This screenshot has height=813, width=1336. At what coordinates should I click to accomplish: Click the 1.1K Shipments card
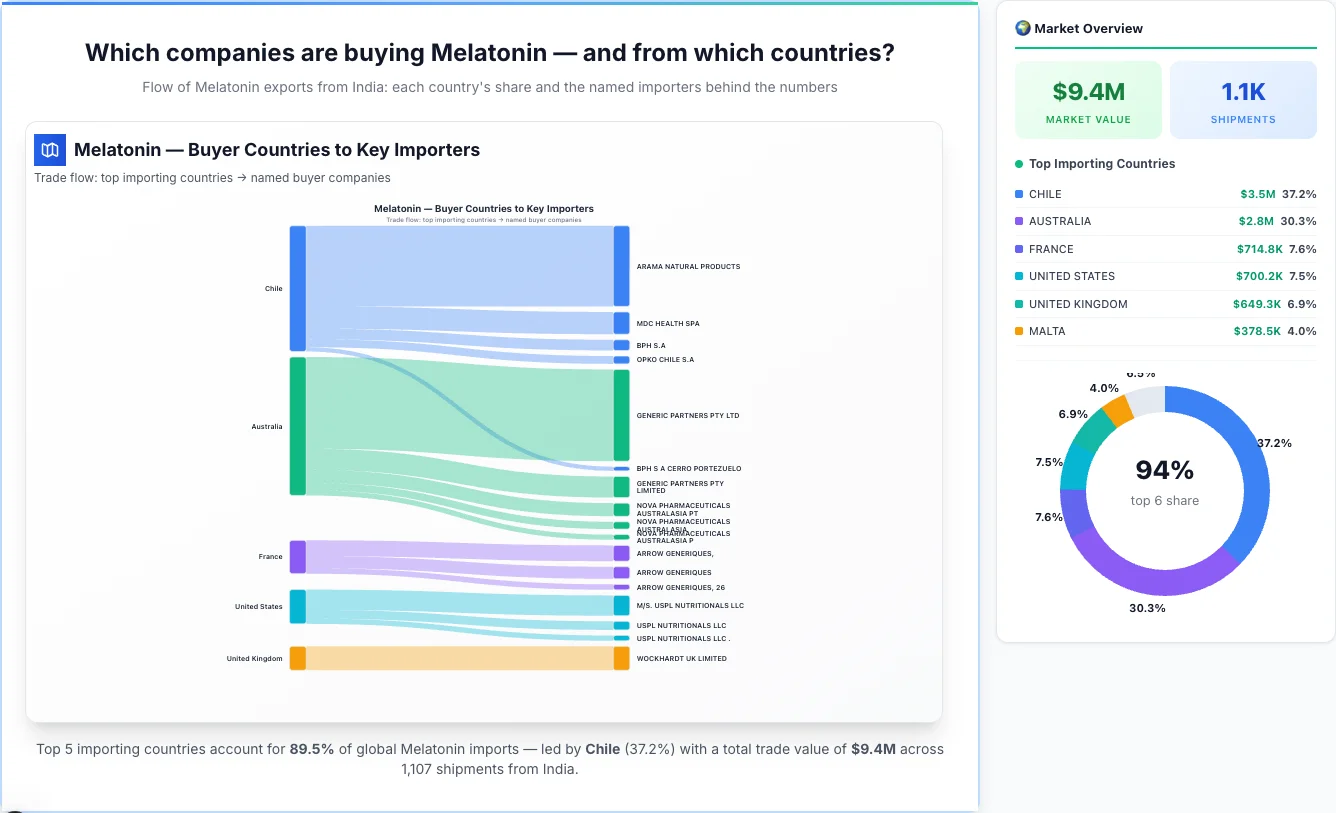[x=1243, y=99]
